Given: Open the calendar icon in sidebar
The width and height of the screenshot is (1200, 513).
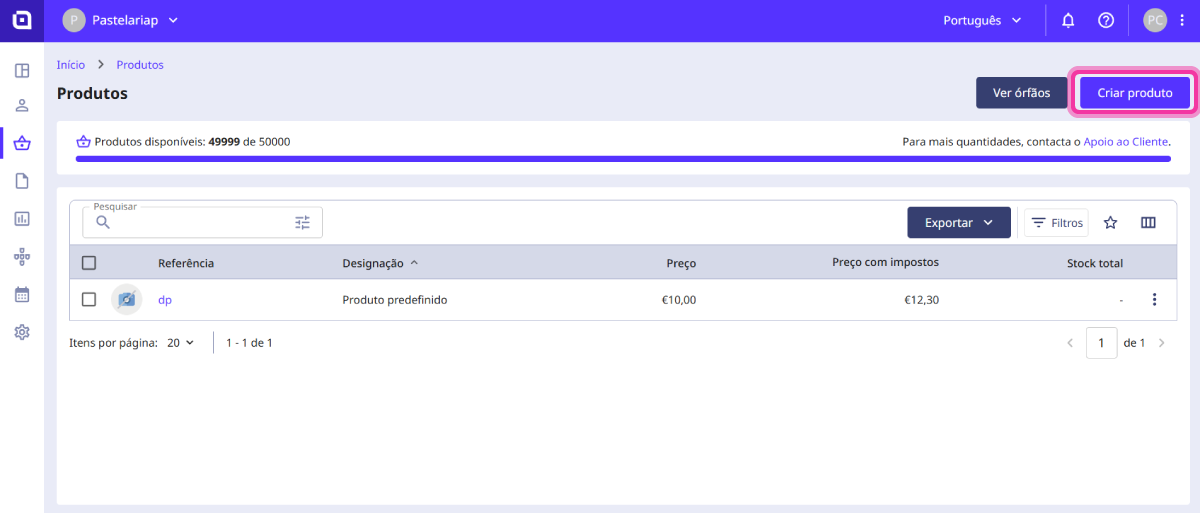Looking at the screenshot, I should point(22,295).
